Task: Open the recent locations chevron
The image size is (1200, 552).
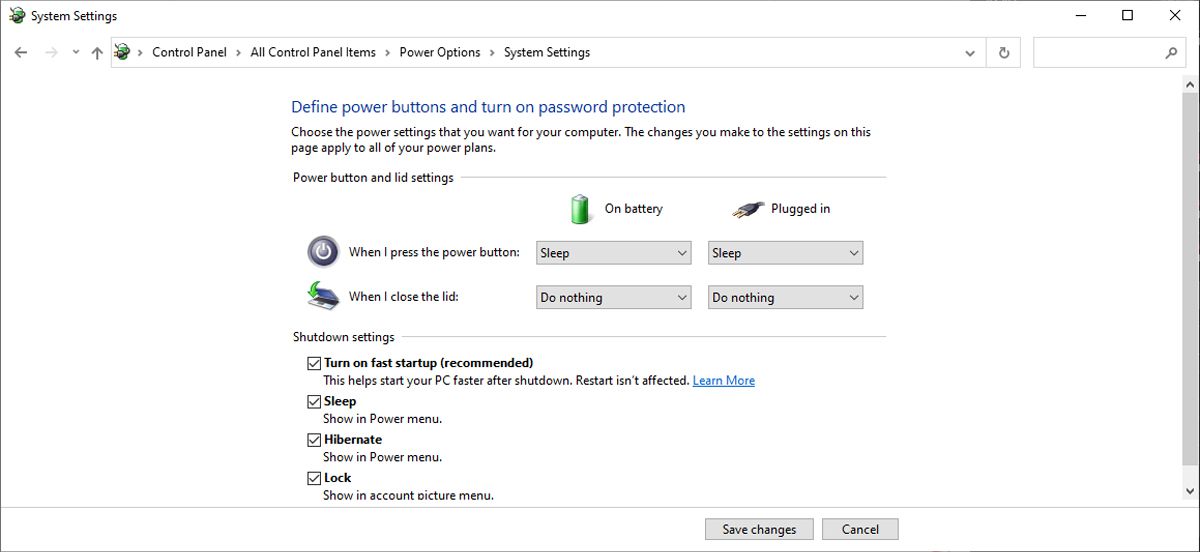Action: 76,53
